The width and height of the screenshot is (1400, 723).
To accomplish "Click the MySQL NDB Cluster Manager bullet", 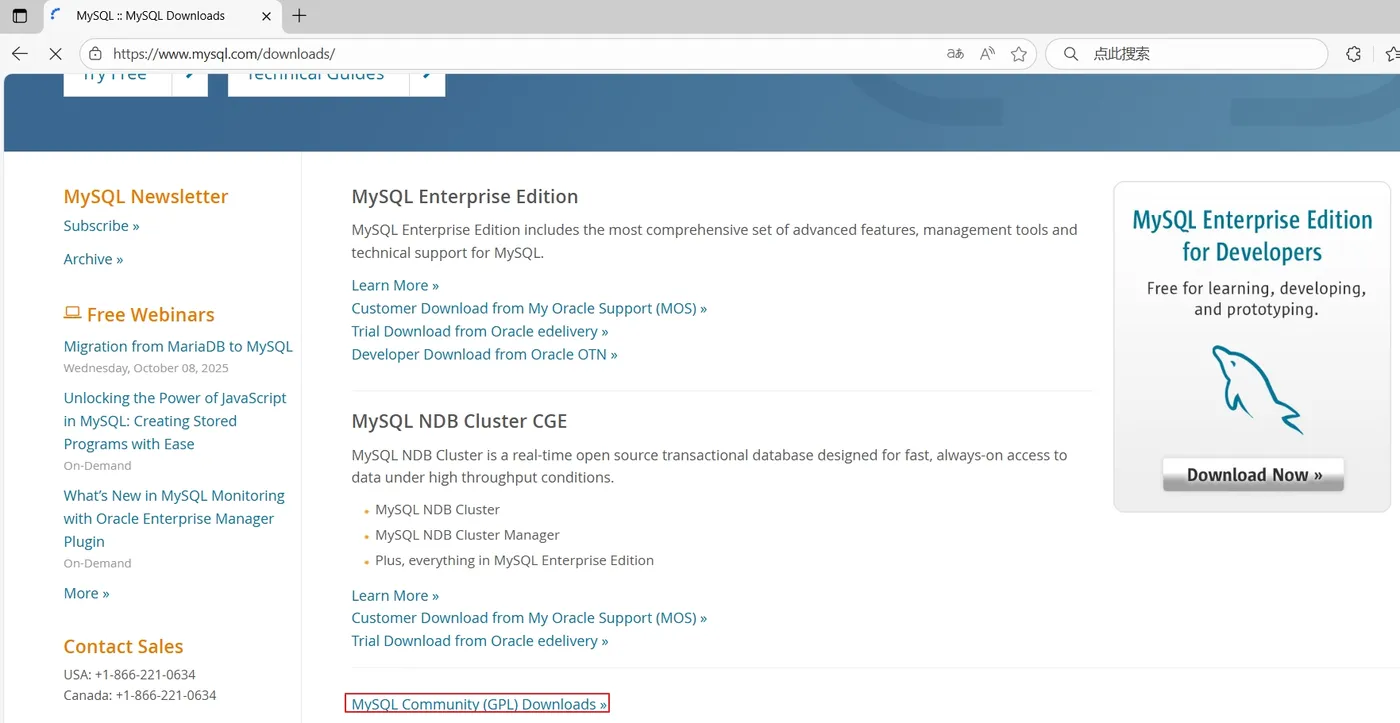I will point(467,535).
